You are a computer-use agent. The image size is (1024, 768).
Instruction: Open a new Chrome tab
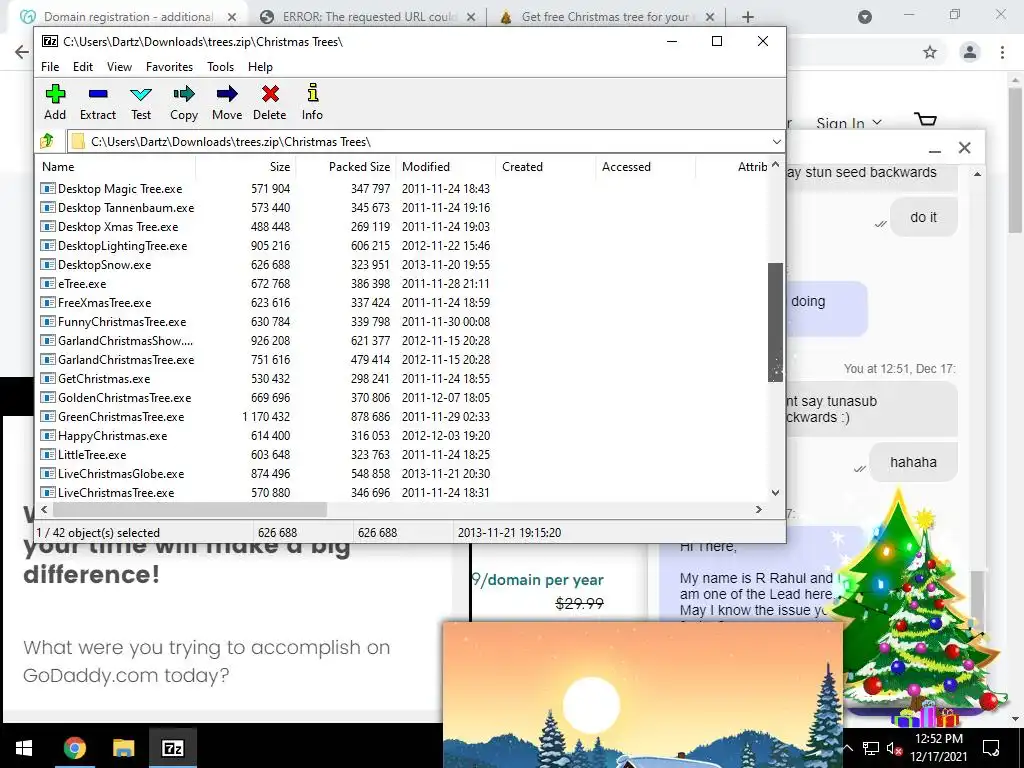point(748,17)
